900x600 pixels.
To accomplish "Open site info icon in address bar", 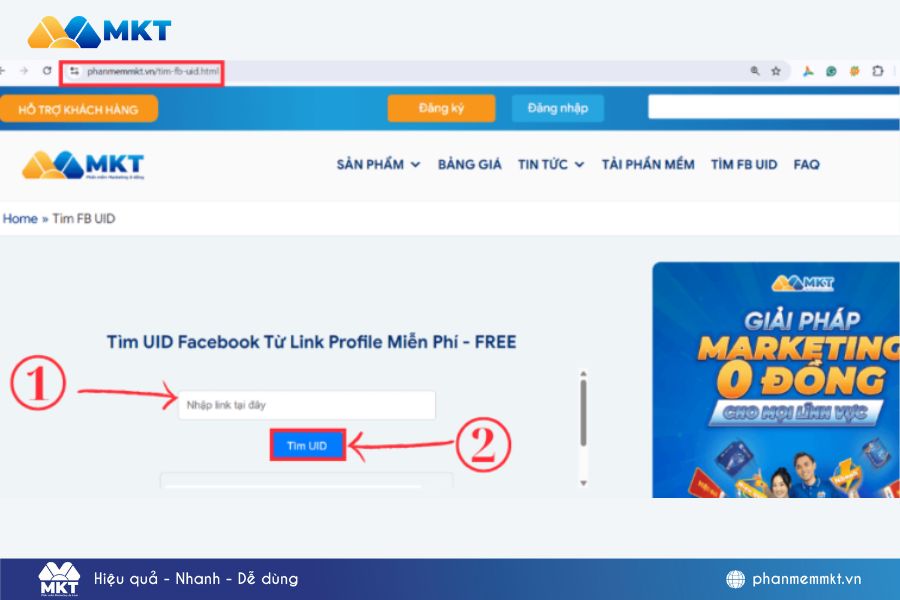I will pos(74,71).
